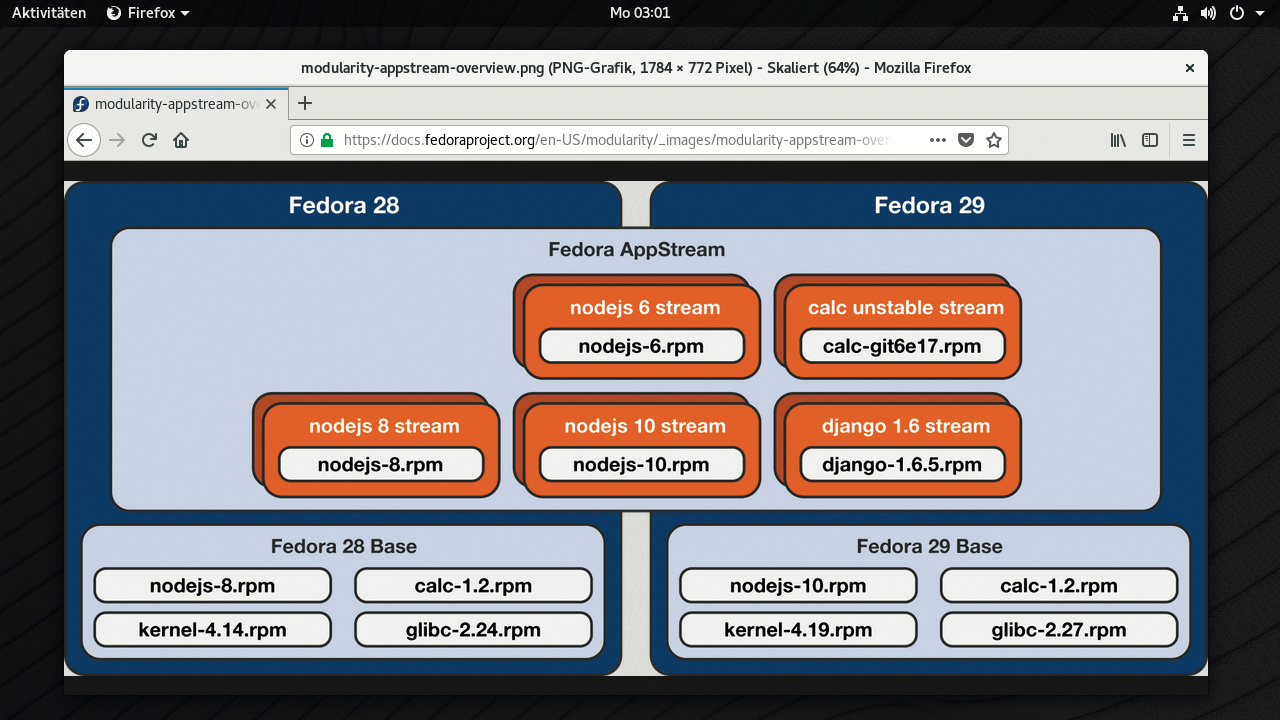
Task: Click the power icon in the top bar
Action: point(1236,13)
